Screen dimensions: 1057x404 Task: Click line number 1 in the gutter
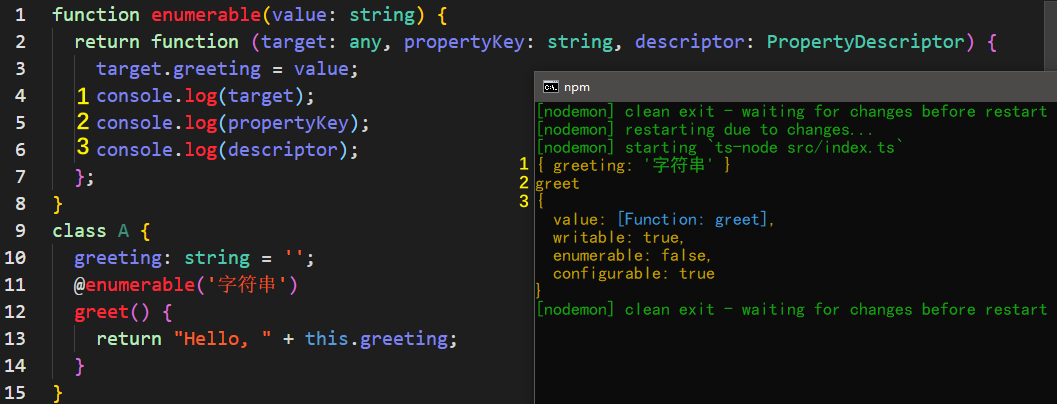coord(20,15)
